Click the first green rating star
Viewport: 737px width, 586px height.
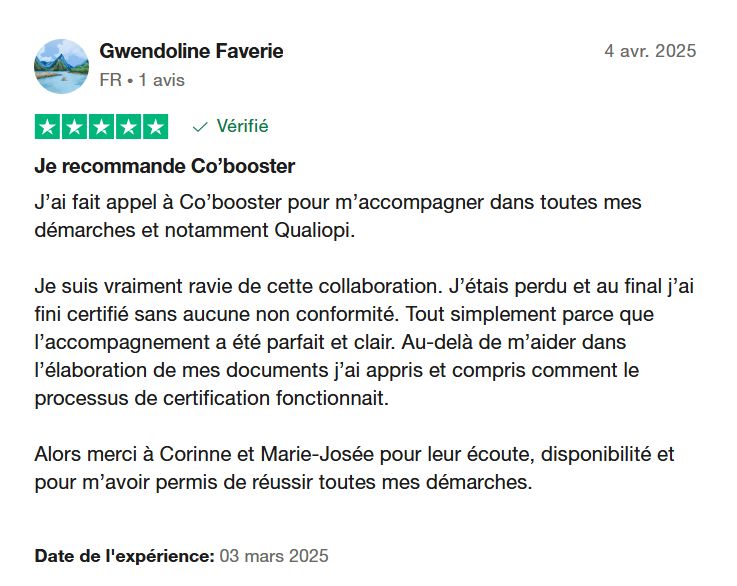tap(48, 127)
